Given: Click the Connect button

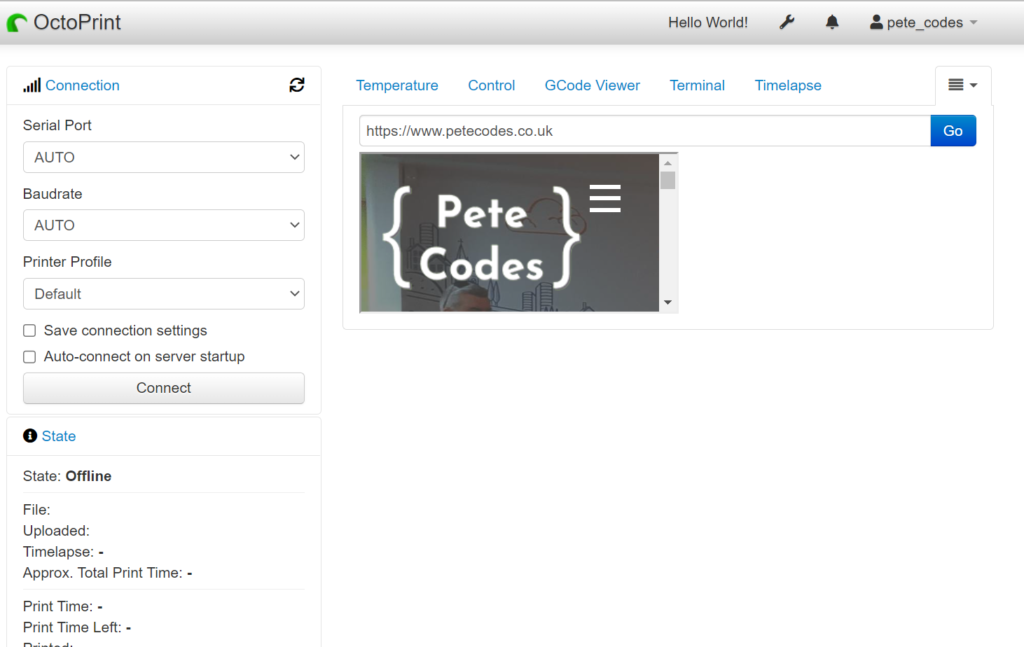Looking at the screenshot, I should point(163,388).
